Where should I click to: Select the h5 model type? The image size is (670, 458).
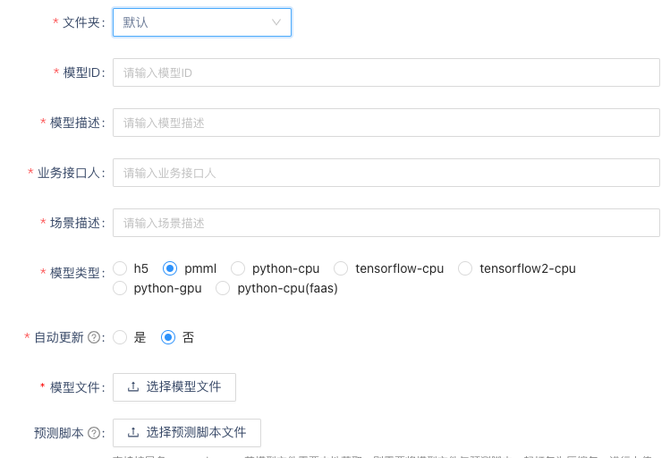coord(120,268)
